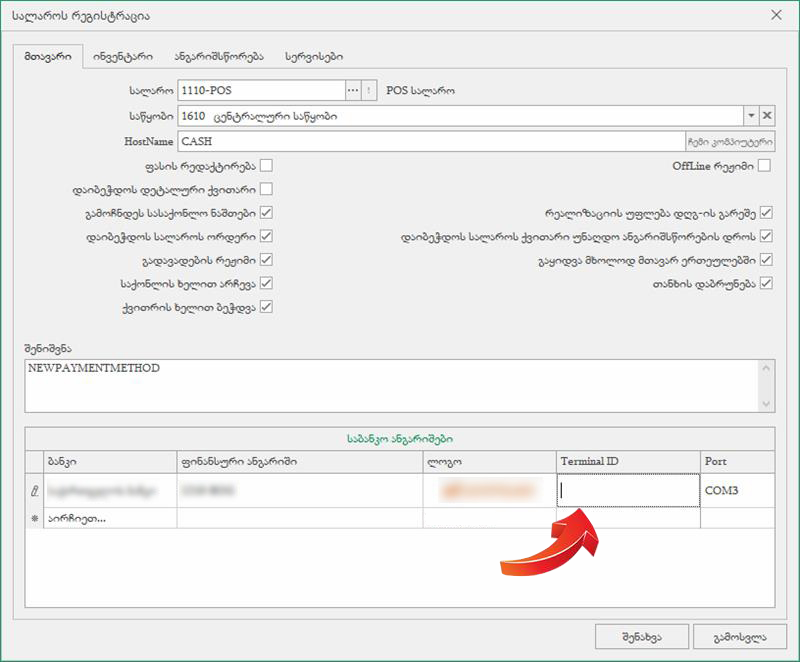Image resolution: width=800 pixels, height=662 pixels.
Task: Open the მთავარი tab
Action: (48, 57)
